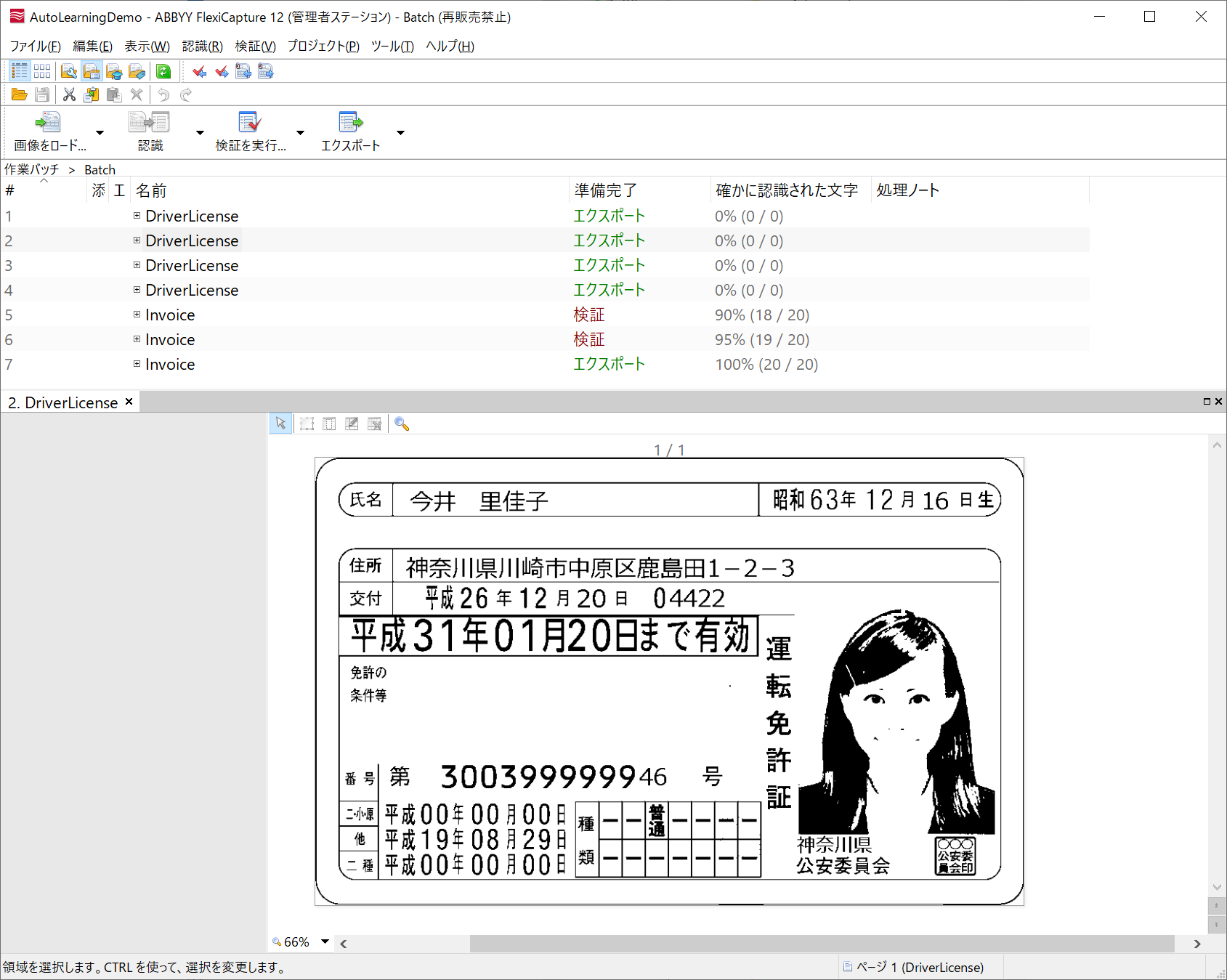Image resolution: width=1227 pixels, height=980 pixels.
Task: Click the floppy disk save icon
Action: click(x=42, y=94)
